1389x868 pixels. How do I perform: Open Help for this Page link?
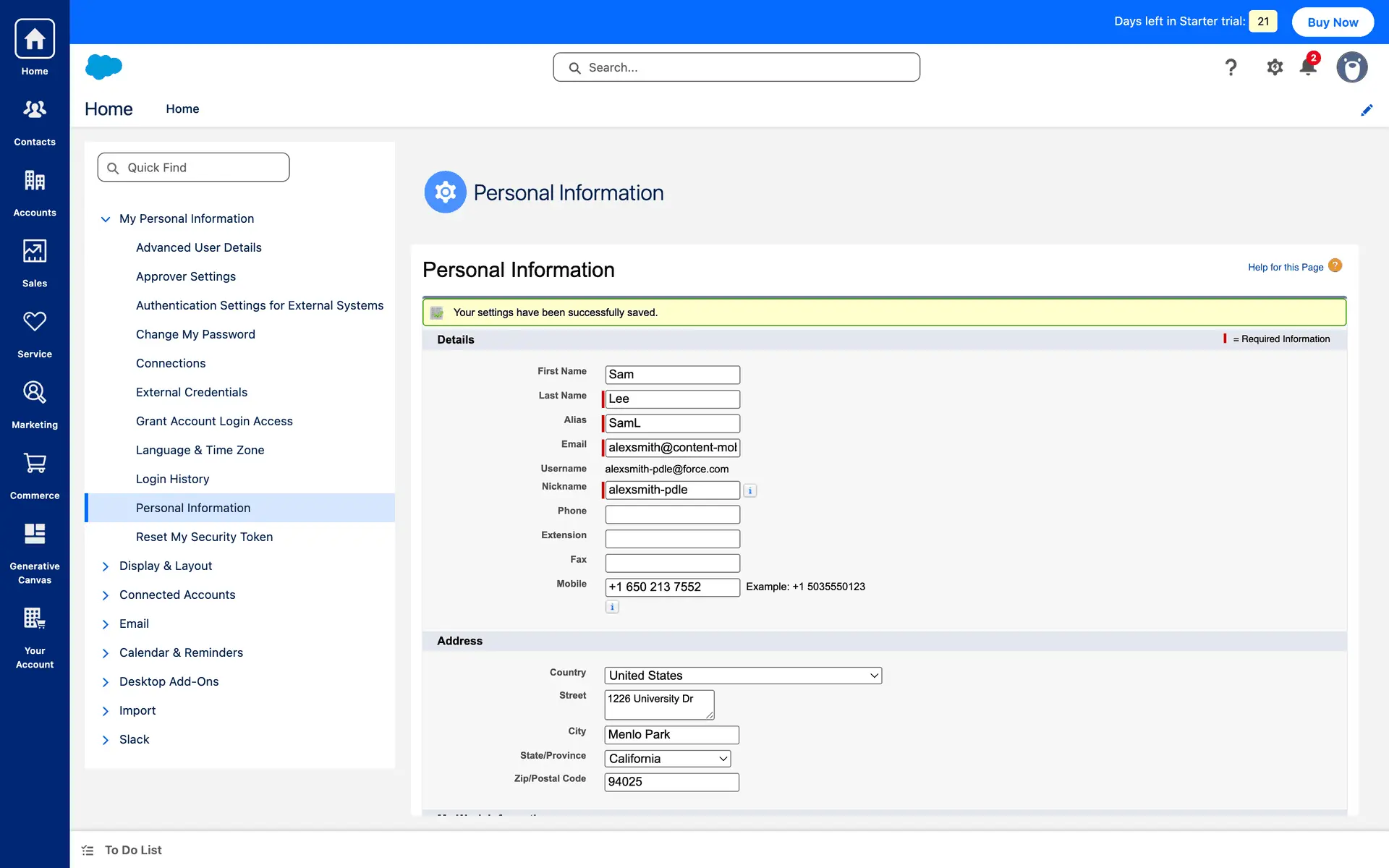[x=1285, y=267]
